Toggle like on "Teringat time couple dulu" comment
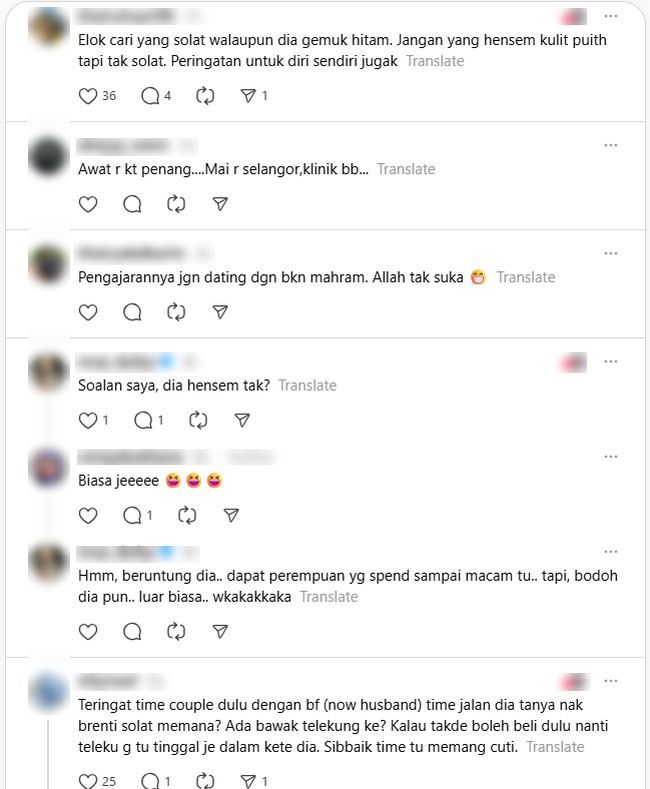This screenshot has height=789, width=650. coord(88,781)
